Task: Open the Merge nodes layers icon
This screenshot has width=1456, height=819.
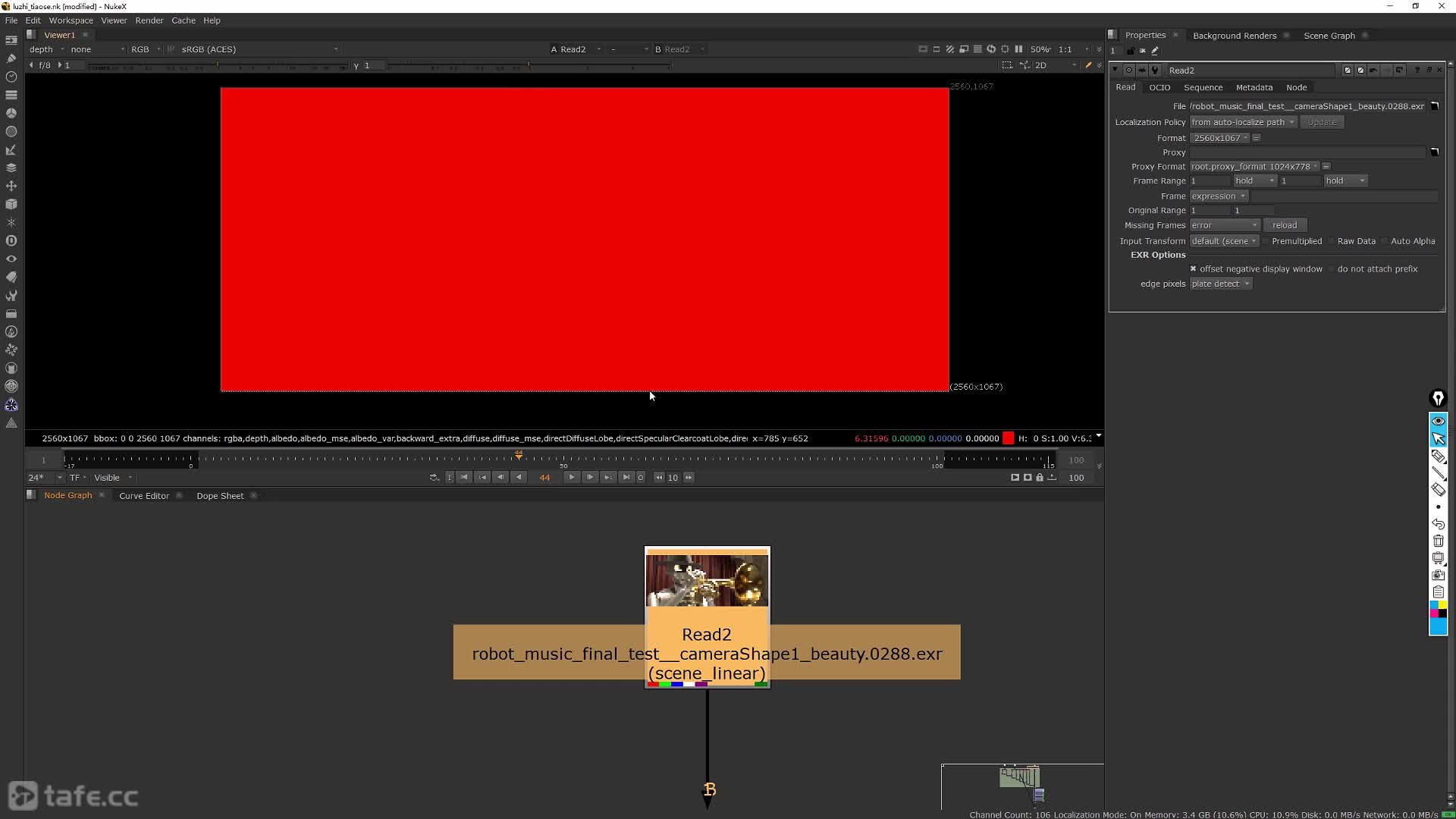Action: pos(11,168)
